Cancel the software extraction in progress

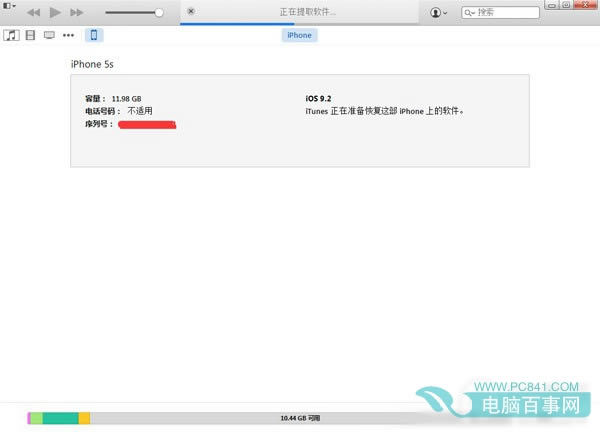click(191, 11)
